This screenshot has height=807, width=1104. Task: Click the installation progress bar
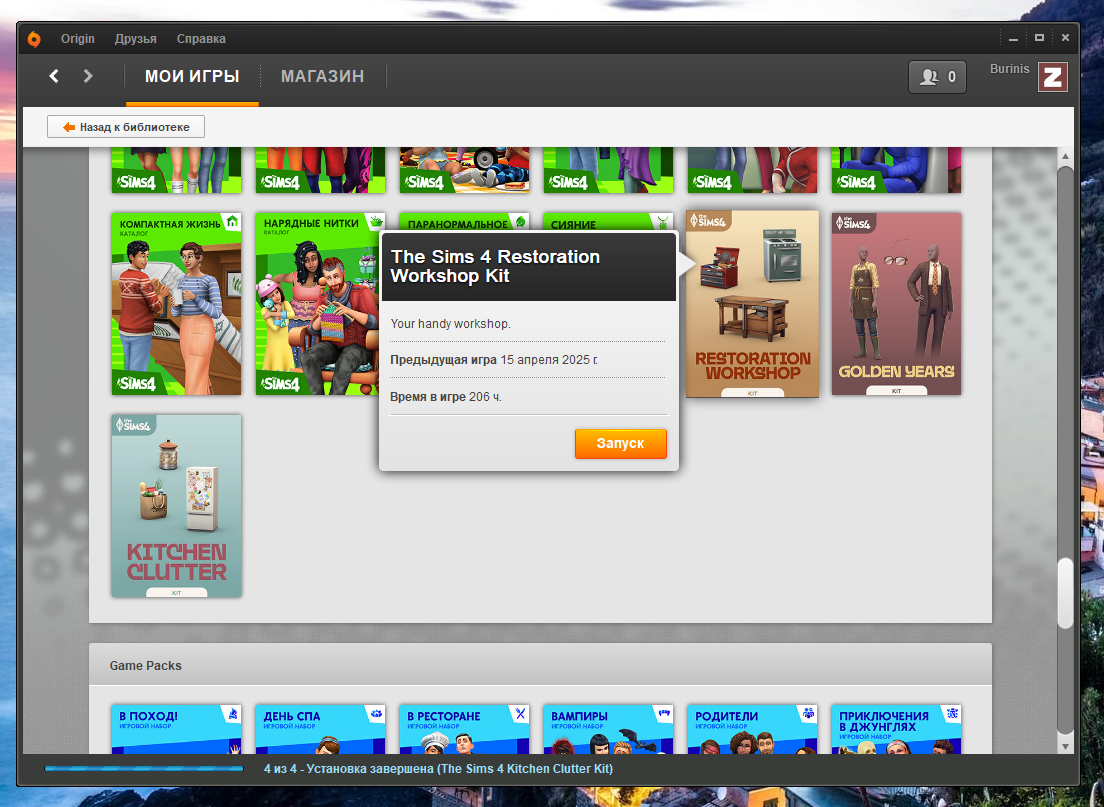[x=144, y=769]
